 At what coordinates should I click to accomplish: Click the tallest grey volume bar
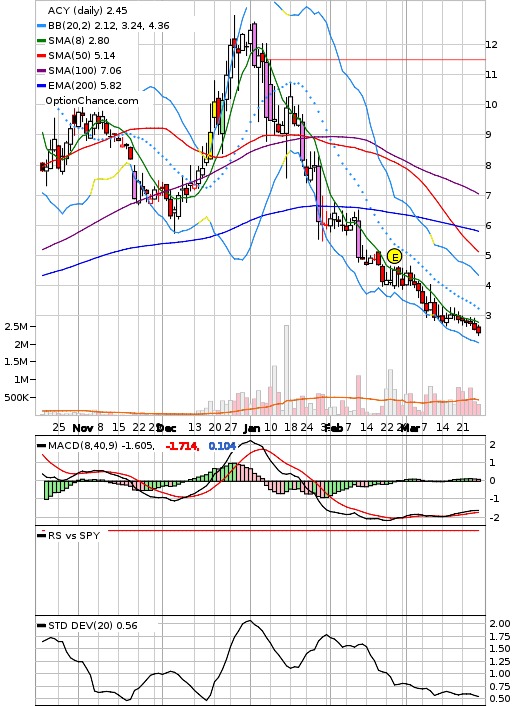[286, 370]
